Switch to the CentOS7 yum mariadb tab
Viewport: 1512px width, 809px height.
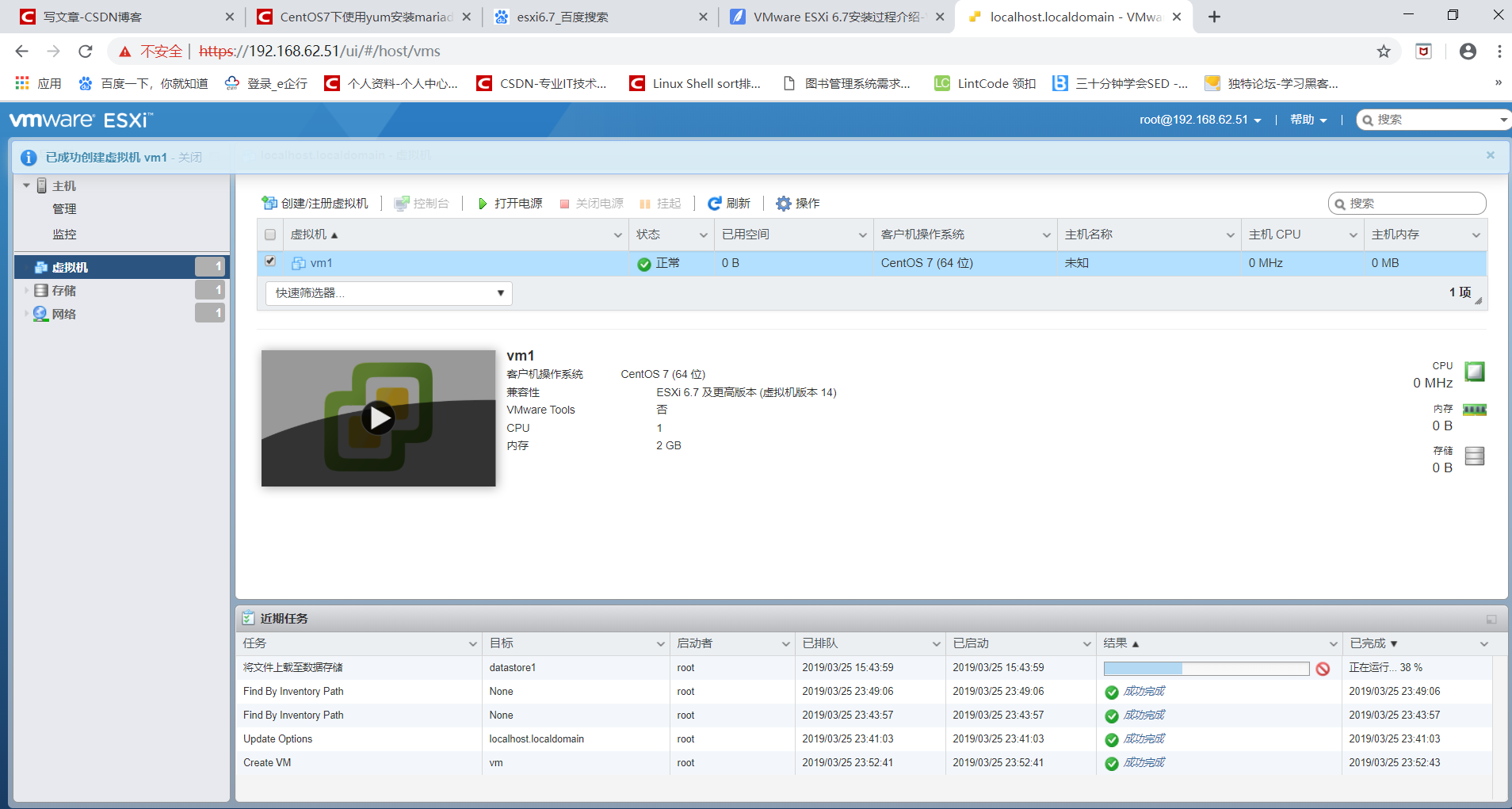pyautogui.click(x=364, y=17)
